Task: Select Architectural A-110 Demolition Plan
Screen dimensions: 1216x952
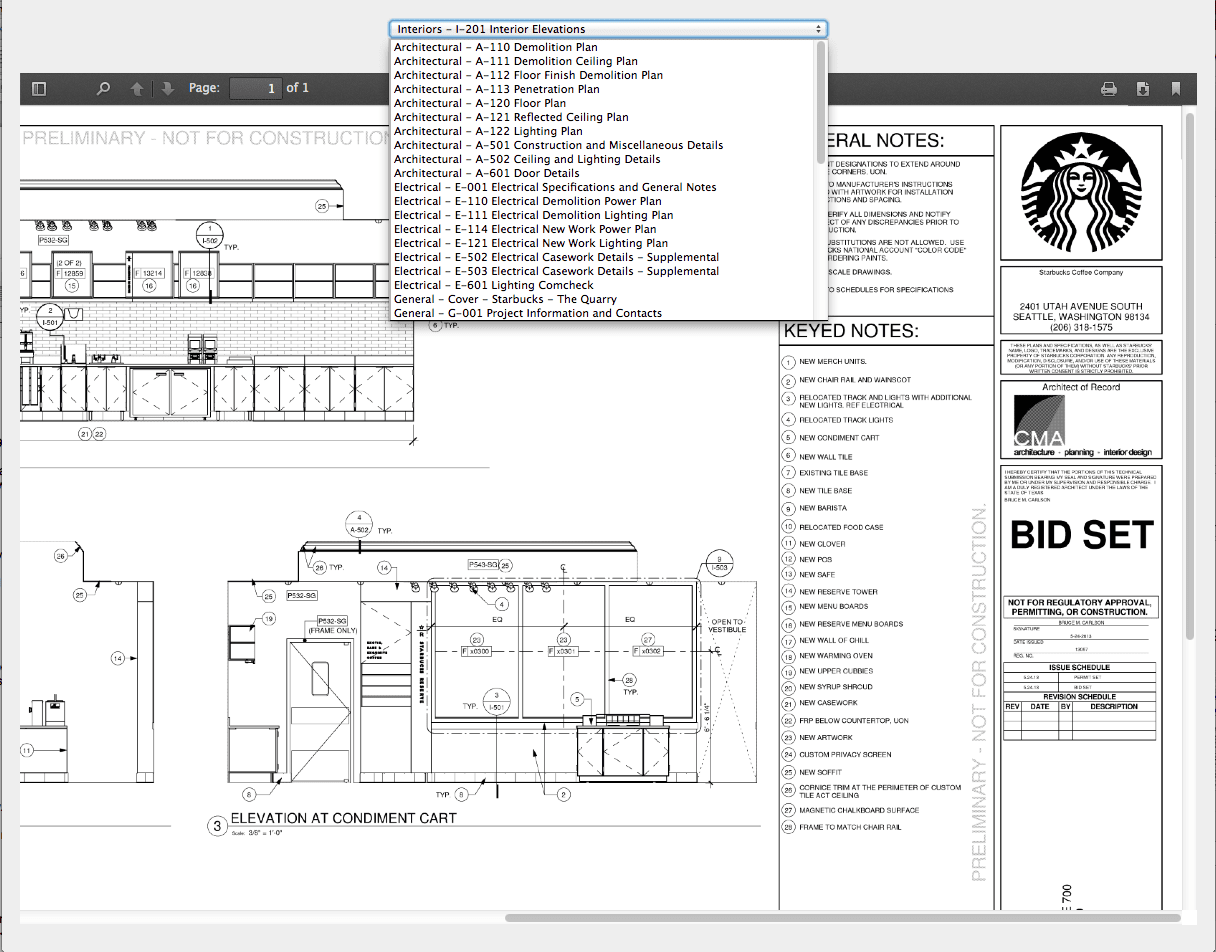Action: click(x=603, y=47)
